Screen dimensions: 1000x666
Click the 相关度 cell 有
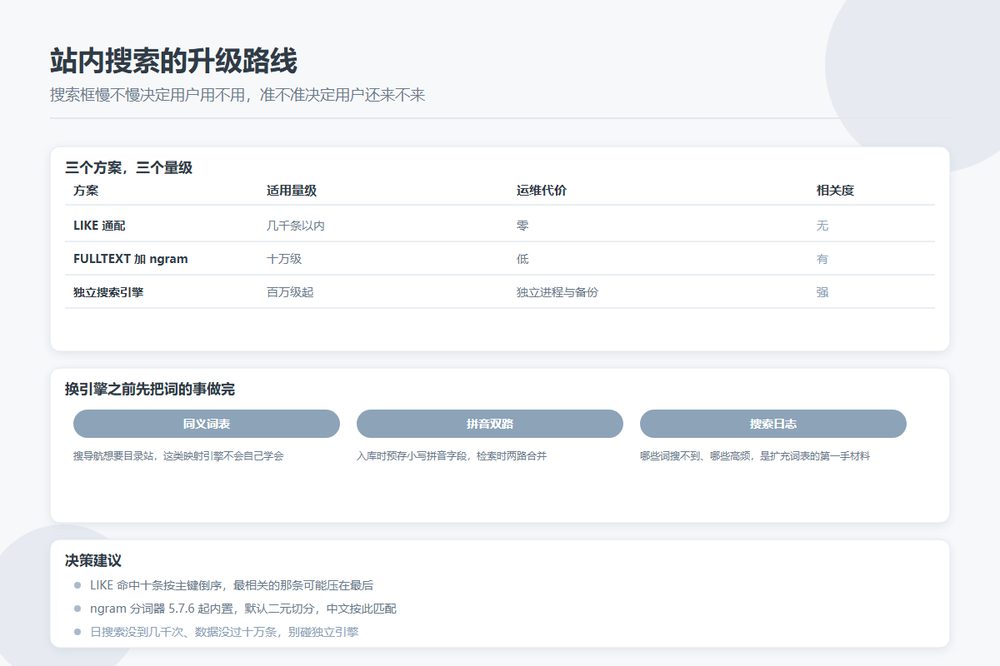click(822, 259)
